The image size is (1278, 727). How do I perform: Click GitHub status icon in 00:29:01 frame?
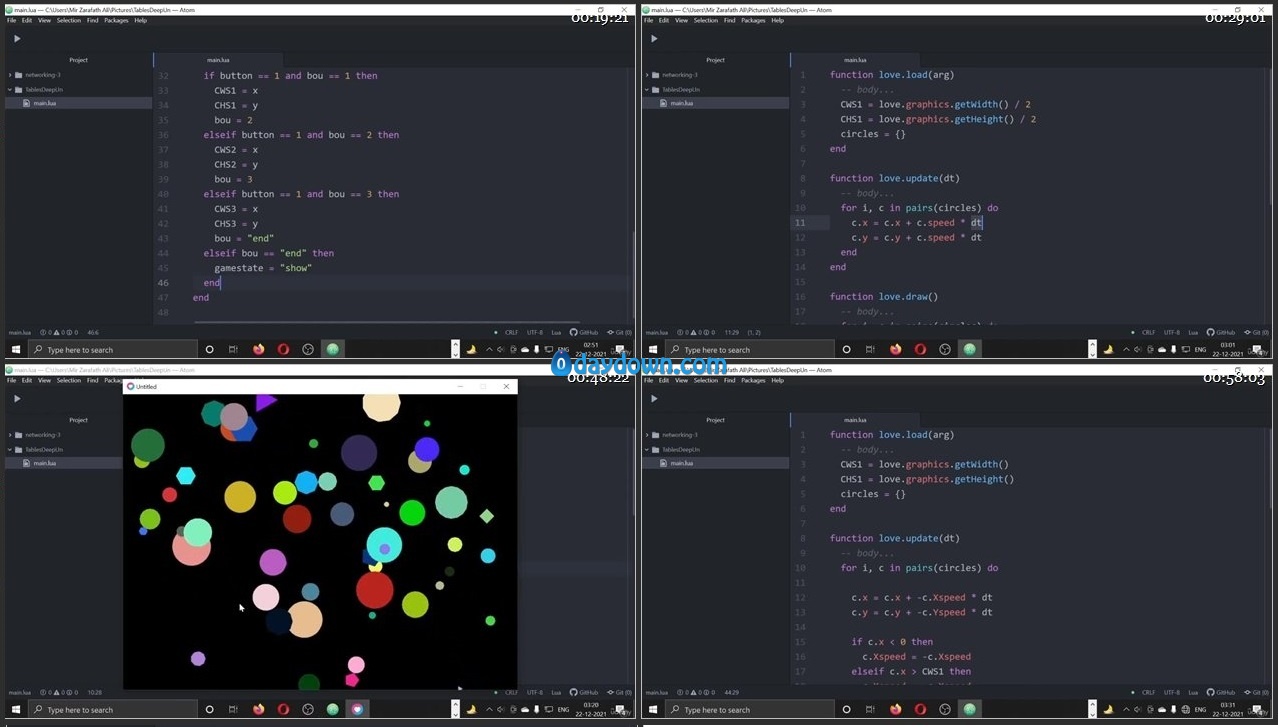1221,332
